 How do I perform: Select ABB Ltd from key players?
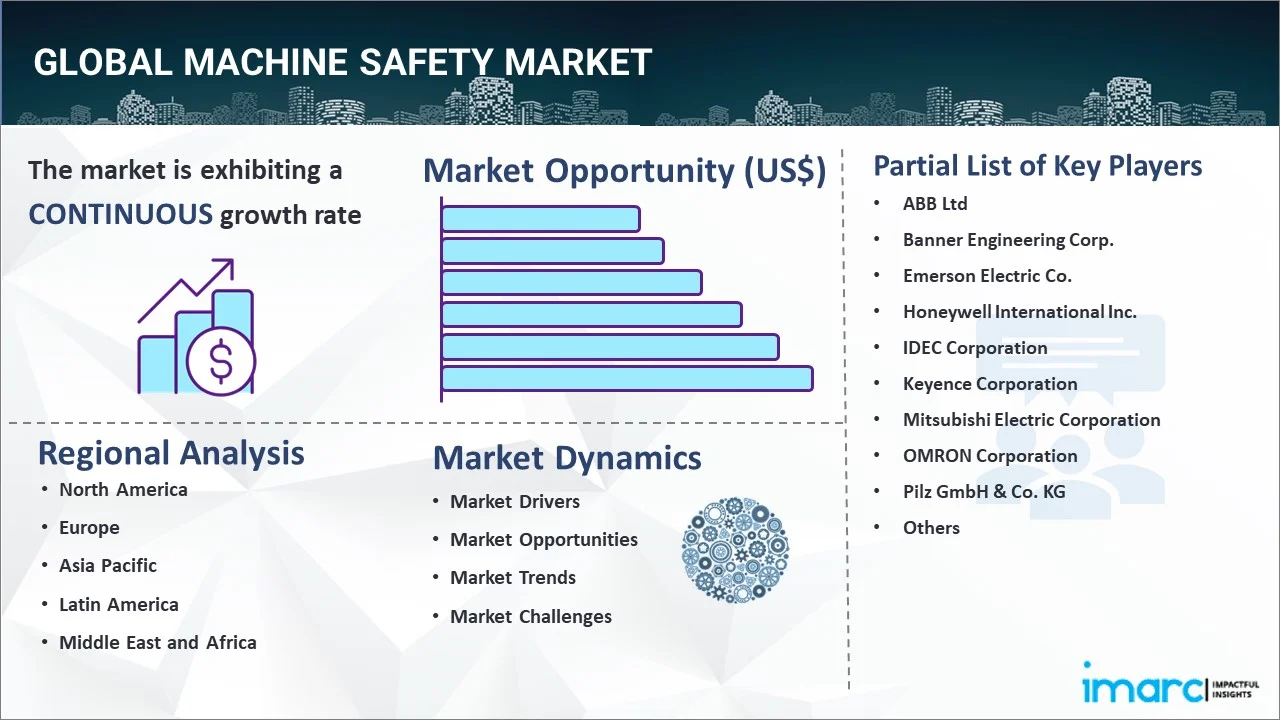point(935,204)
